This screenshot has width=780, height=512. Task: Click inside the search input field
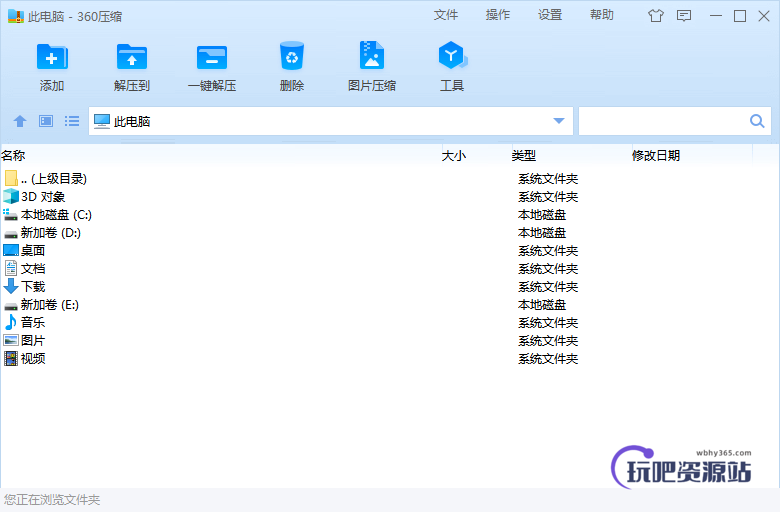tap(664, 121)
